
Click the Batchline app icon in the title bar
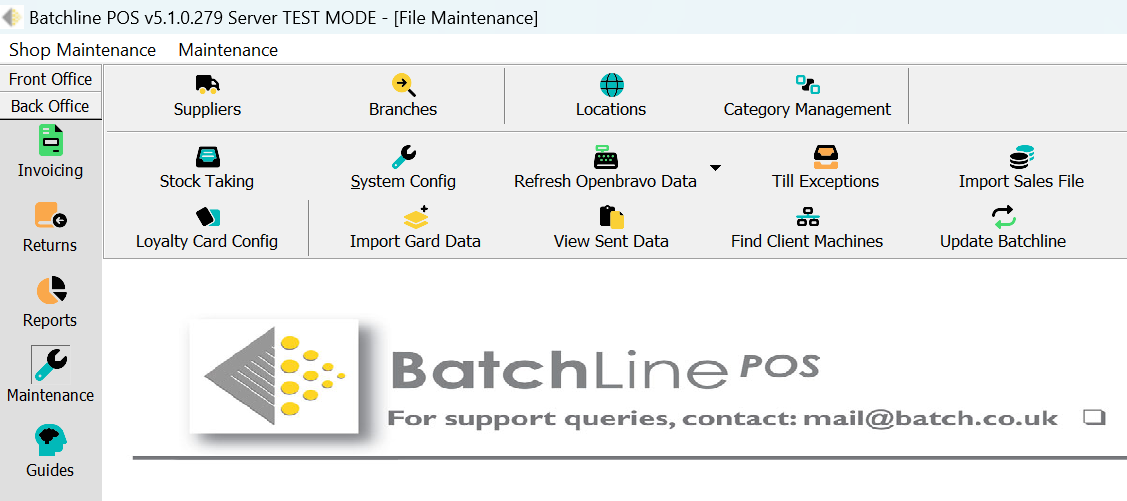tap(12, 17)
